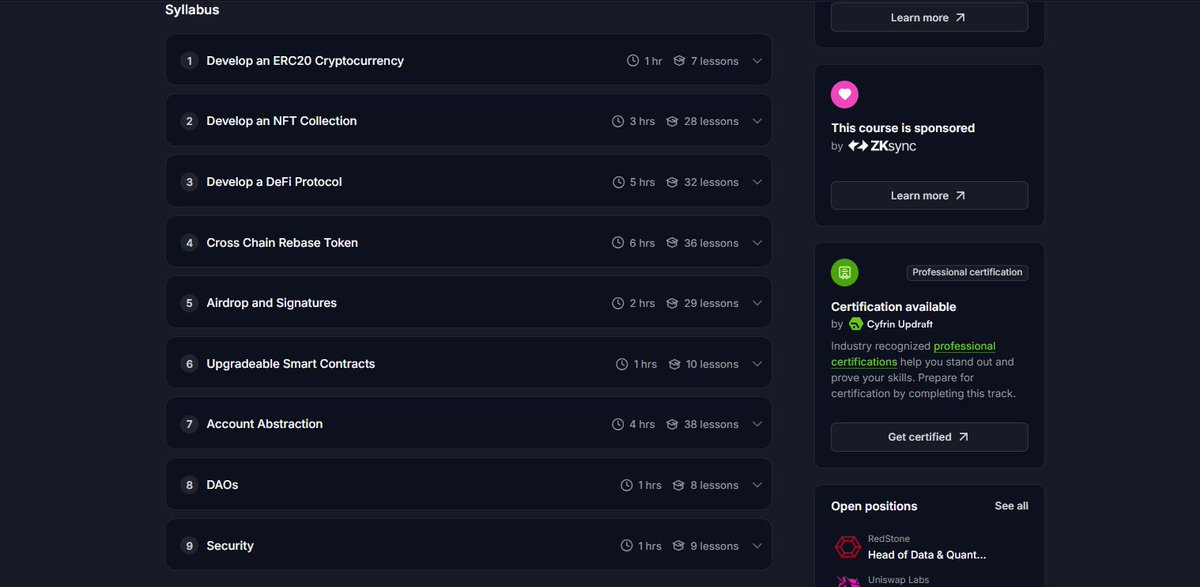Click the external-link arrow inside Get certified
Image resolution: width=1200 pixels, height=587 pixels.
[x=965, y=437]
